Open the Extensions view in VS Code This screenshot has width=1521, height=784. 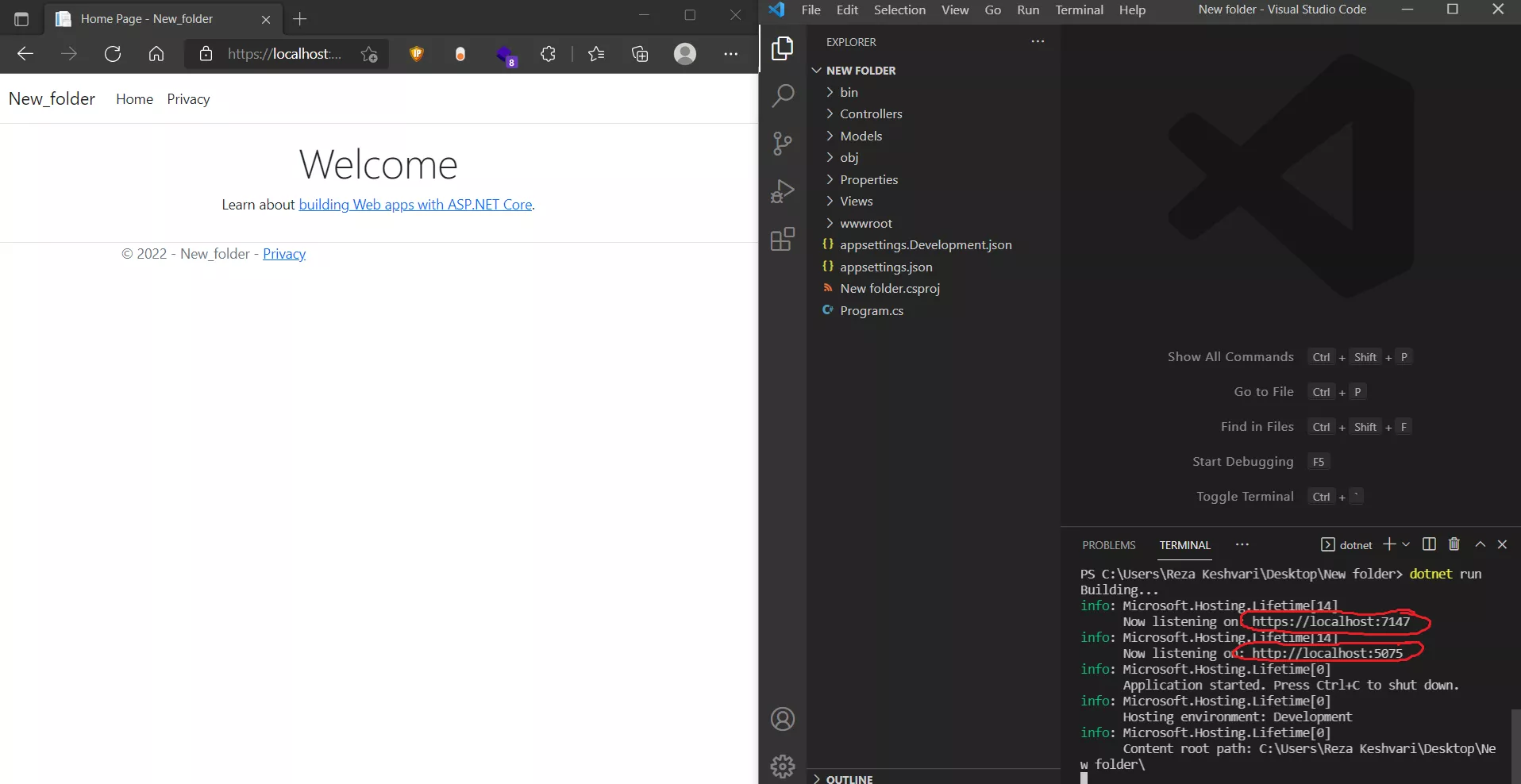tap(783, 239)
